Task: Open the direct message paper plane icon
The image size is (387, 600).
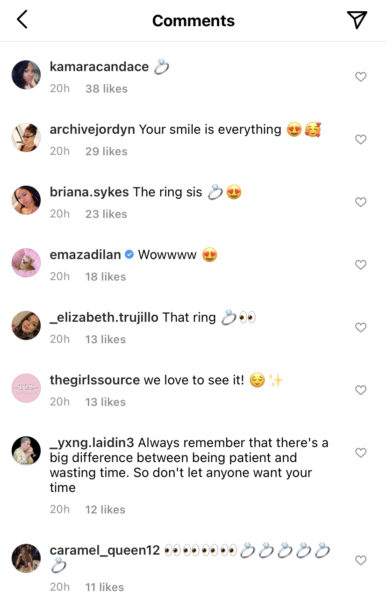Action: [x=357, y=20]
